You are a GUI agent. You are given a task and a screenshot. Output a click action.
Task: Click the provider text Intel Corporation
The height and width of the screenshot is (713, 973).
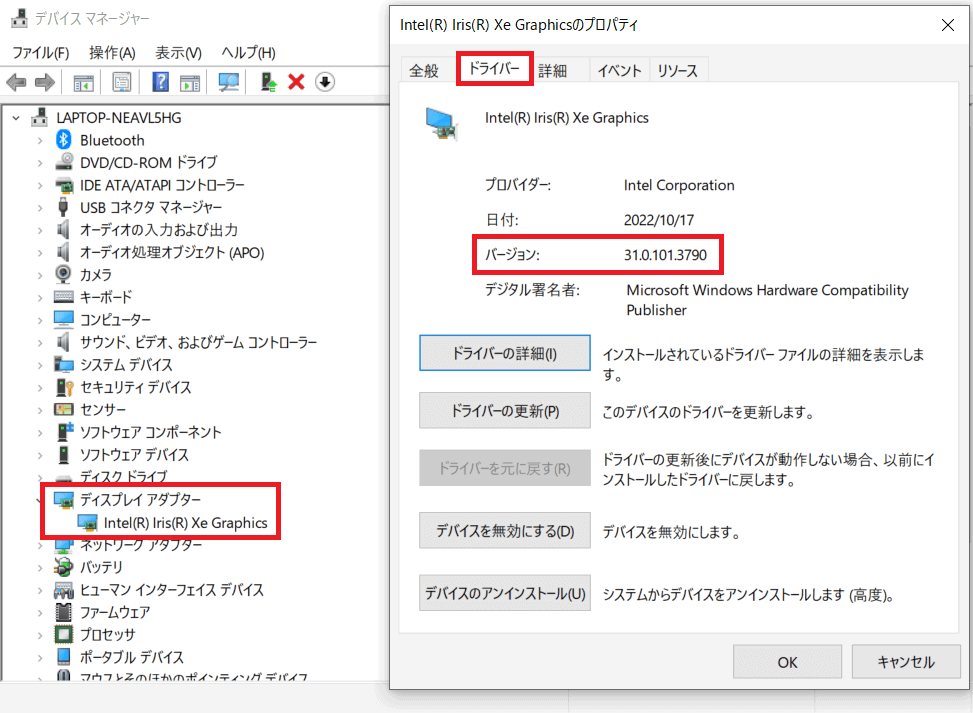679,185
